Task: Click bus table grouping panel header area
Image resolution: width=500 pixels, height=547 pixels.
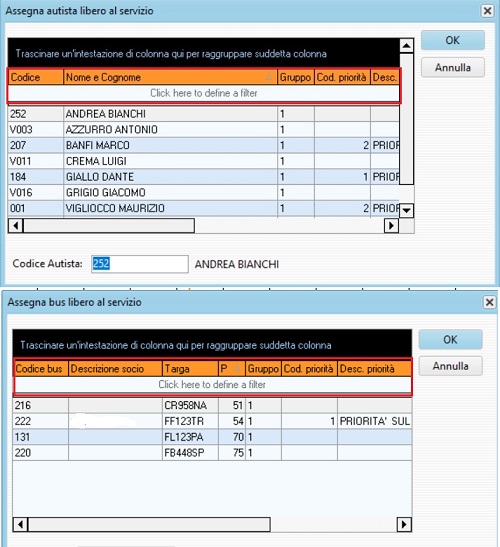Action: pos(212,345)
